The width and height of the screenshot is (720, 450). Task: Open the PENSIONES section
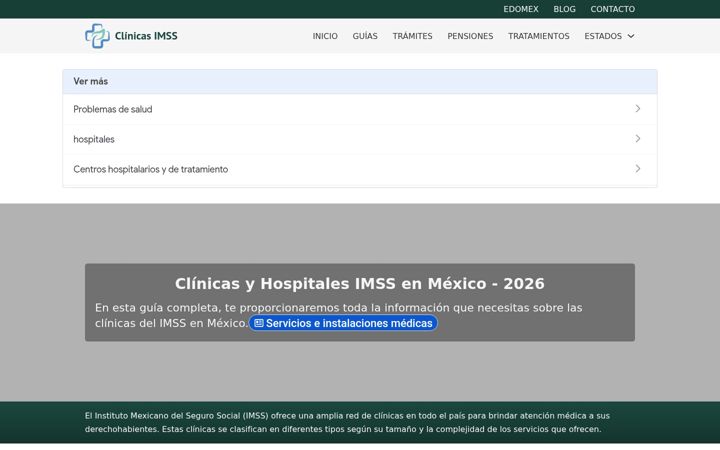[470, 36]
